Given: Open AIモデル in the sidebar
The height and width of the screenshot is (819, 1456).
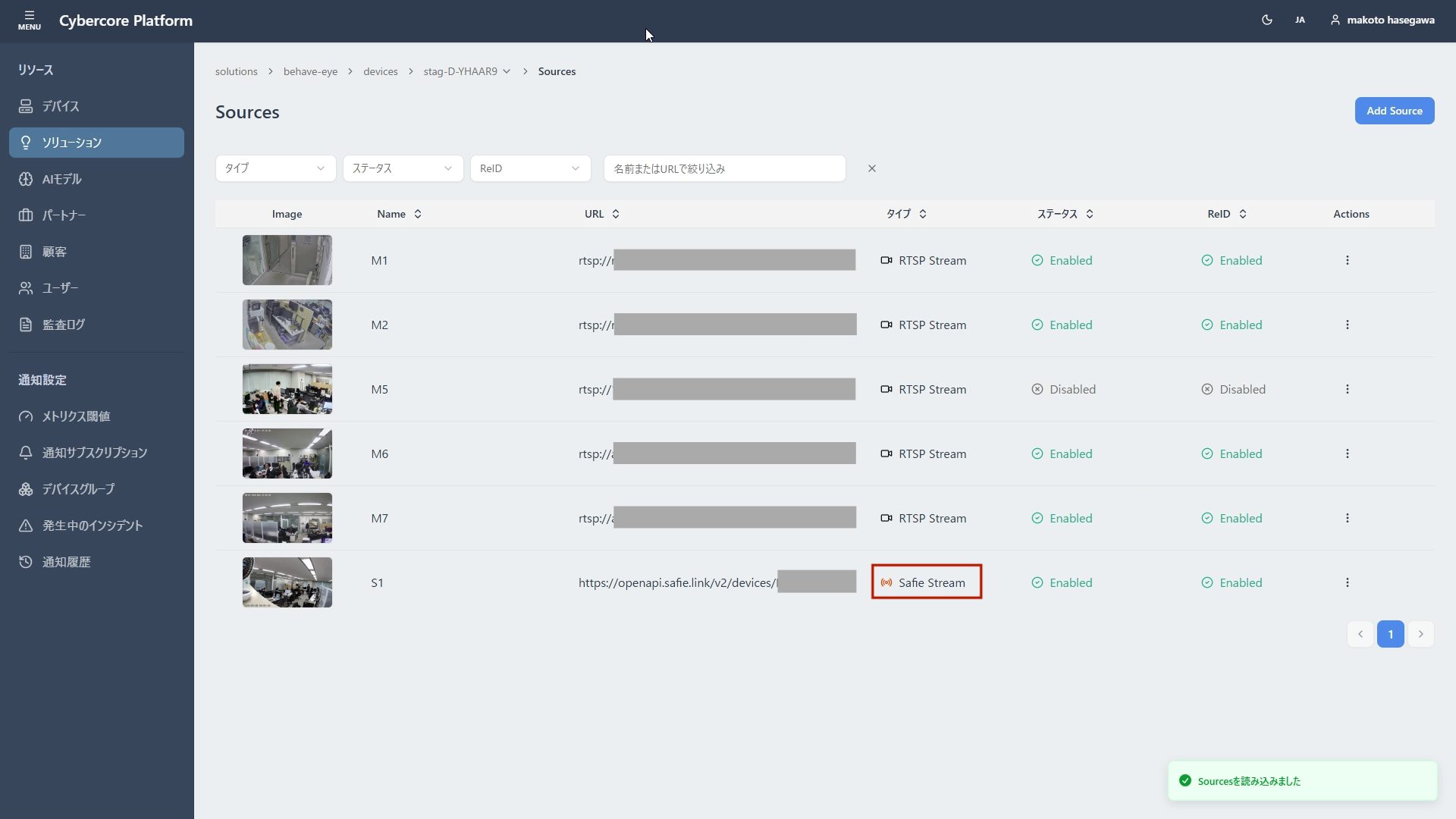Looking at the screenshot, I should pyautogui.click(x=96, y=179).
